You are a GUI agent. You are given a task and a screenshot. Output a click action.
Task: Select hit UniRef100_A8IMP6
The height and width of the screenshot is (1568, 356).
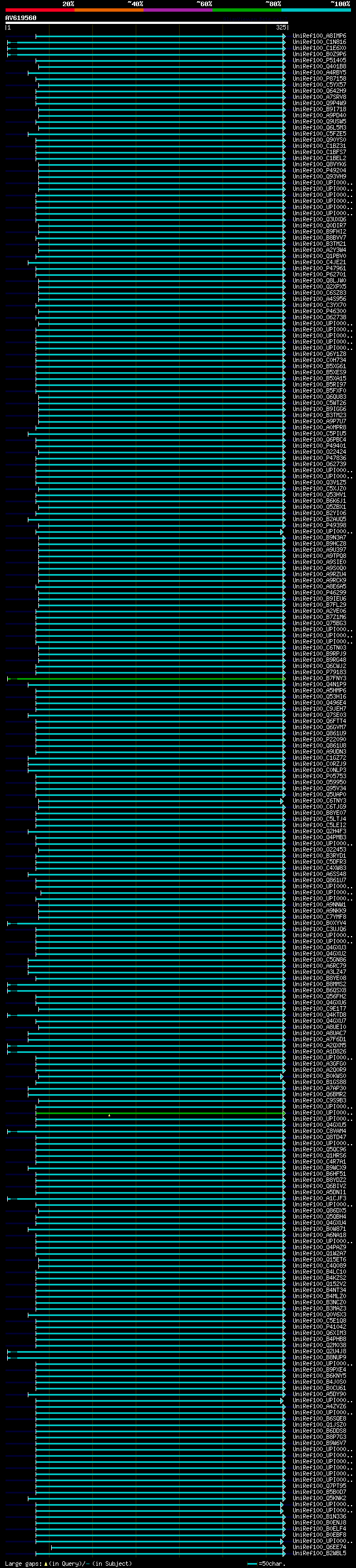[319, 37]
